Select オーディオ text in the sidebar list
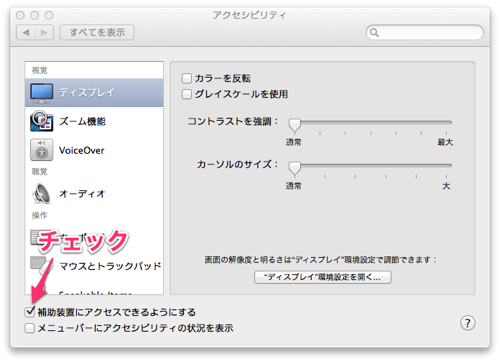 click(82, 194)
